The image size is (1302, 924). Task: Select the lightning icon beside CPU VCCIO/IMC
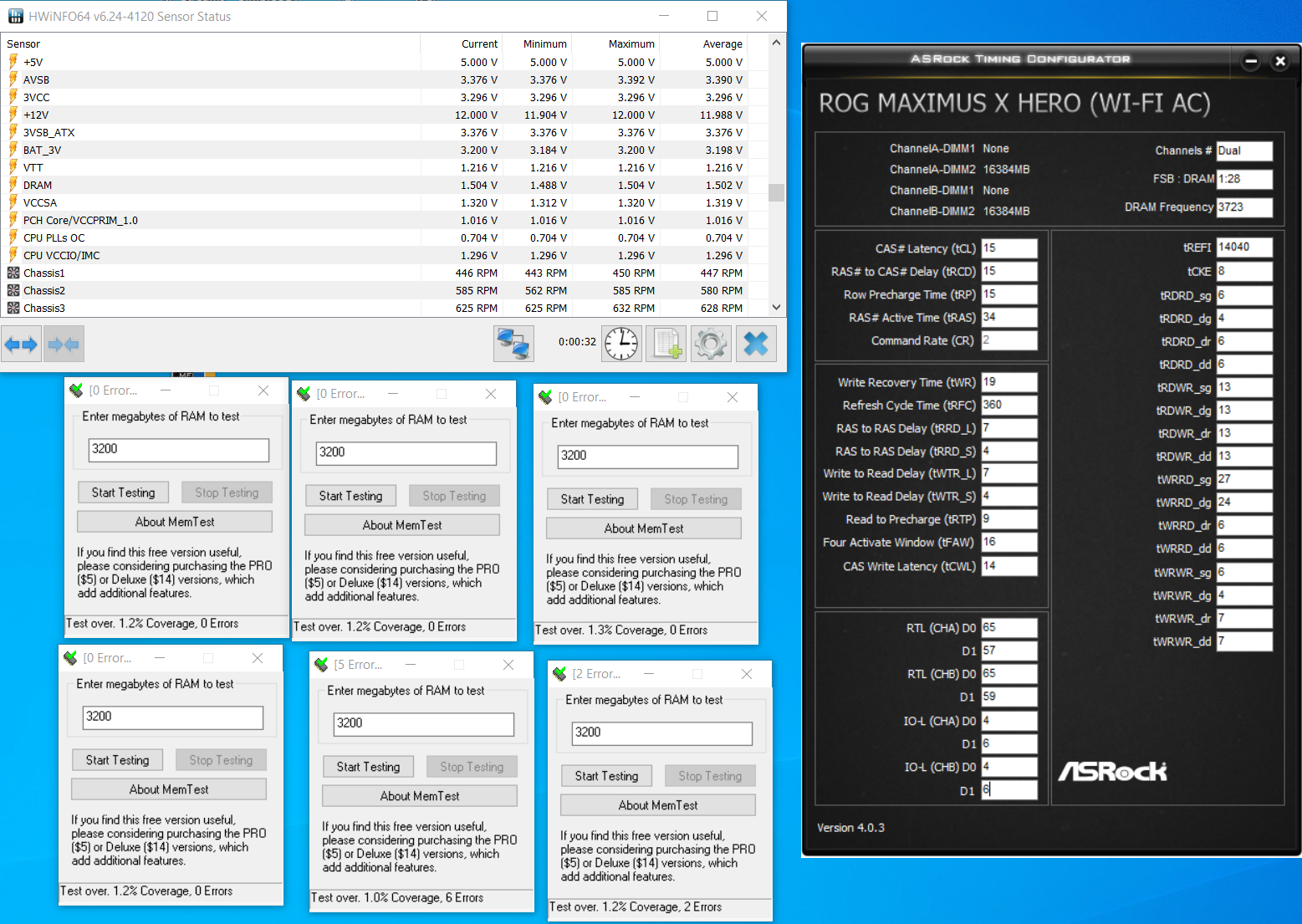coord(13,255)
